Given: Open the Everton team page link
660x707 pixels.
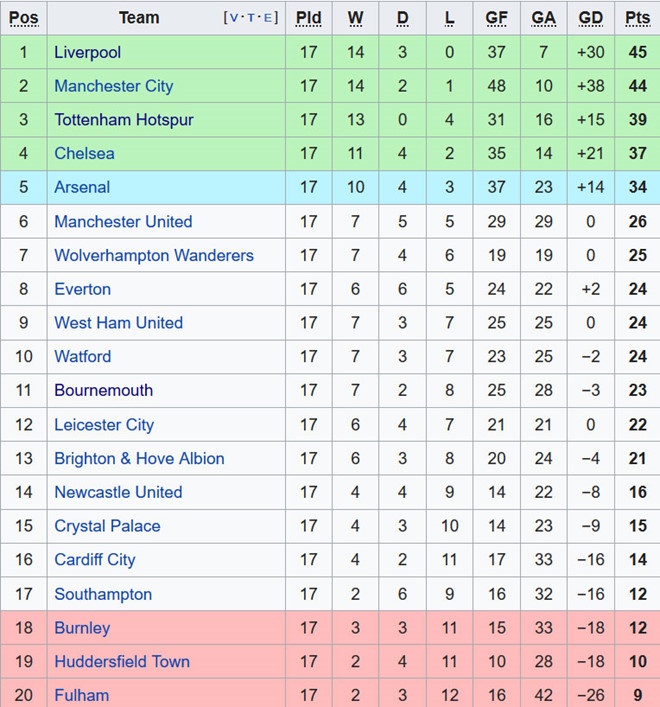Looking at the screenshot, I should pos(82,289).
